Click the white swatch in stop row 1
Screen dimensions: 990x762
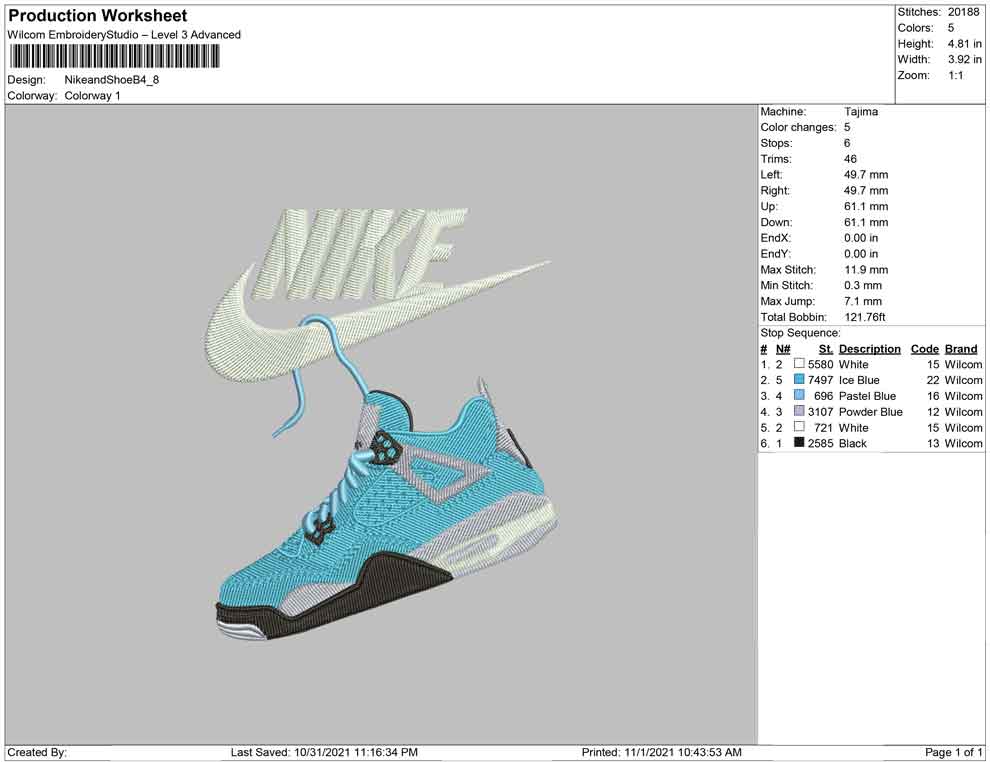click(x=799, y=364)
